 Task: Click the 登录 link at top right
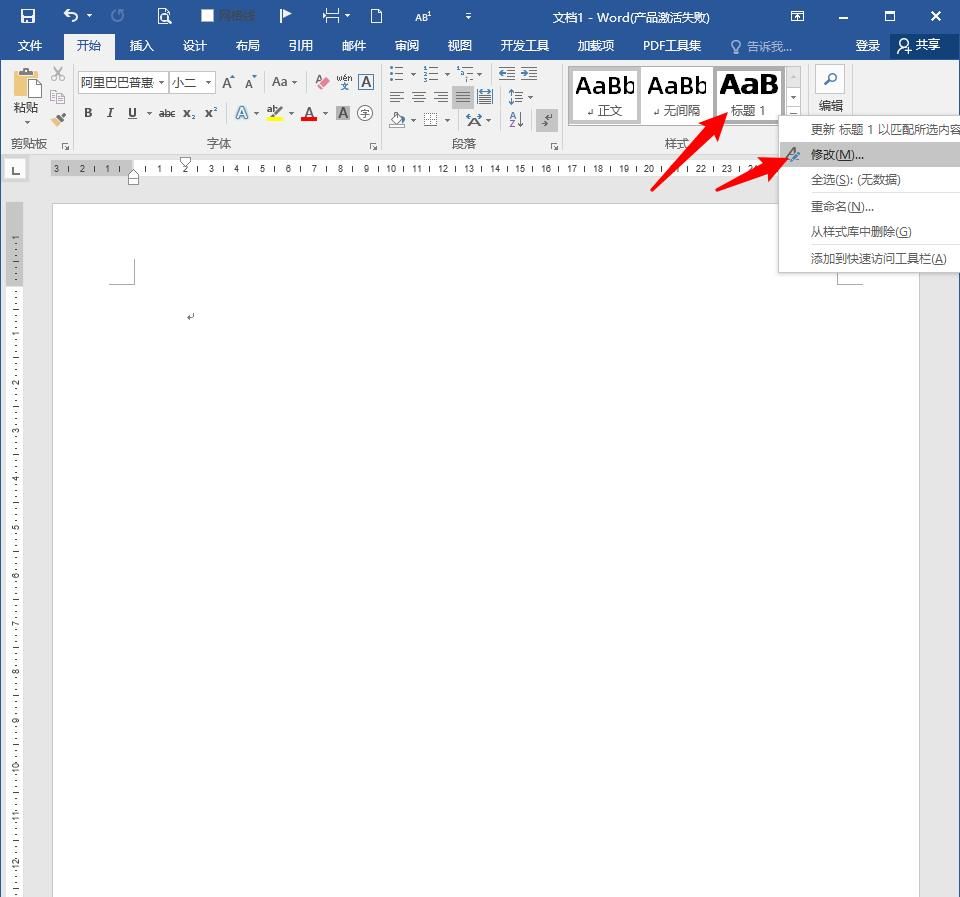[867, 45]
